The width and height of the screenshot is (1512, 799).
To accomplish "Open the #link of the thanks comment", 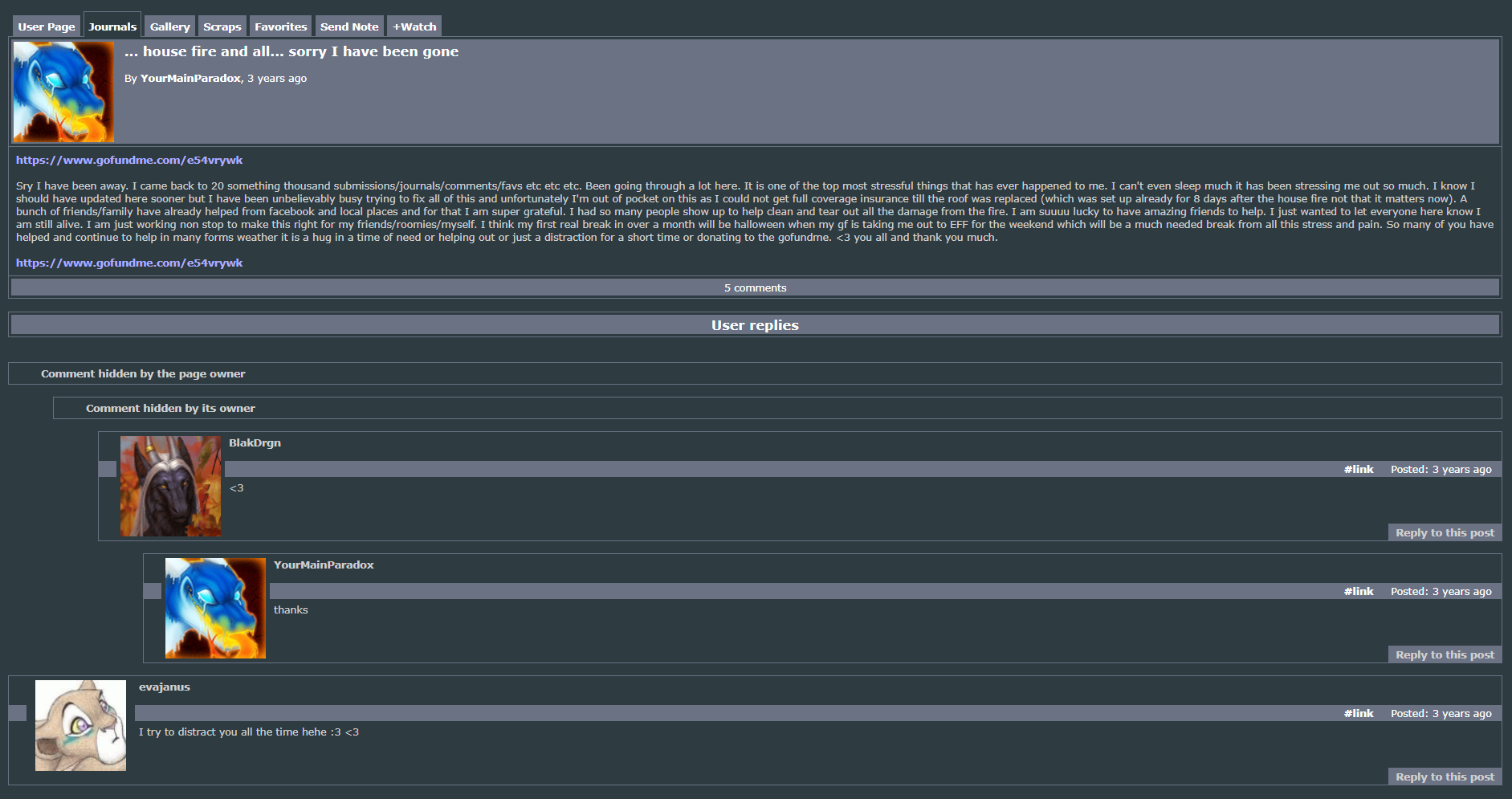I will [1359, 591].
